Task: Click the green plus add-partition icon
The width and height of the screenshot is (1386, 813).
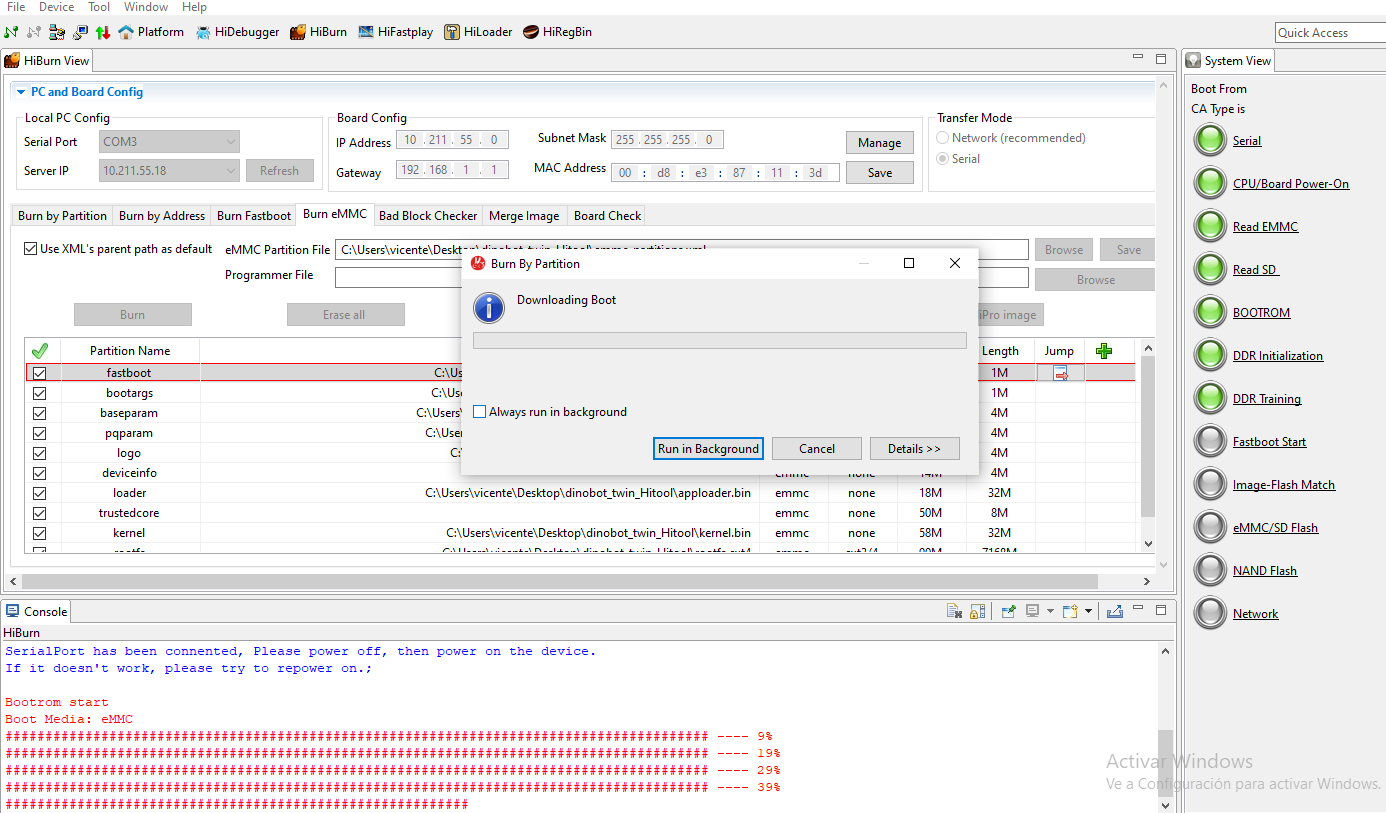Action: pos(1104,351)
